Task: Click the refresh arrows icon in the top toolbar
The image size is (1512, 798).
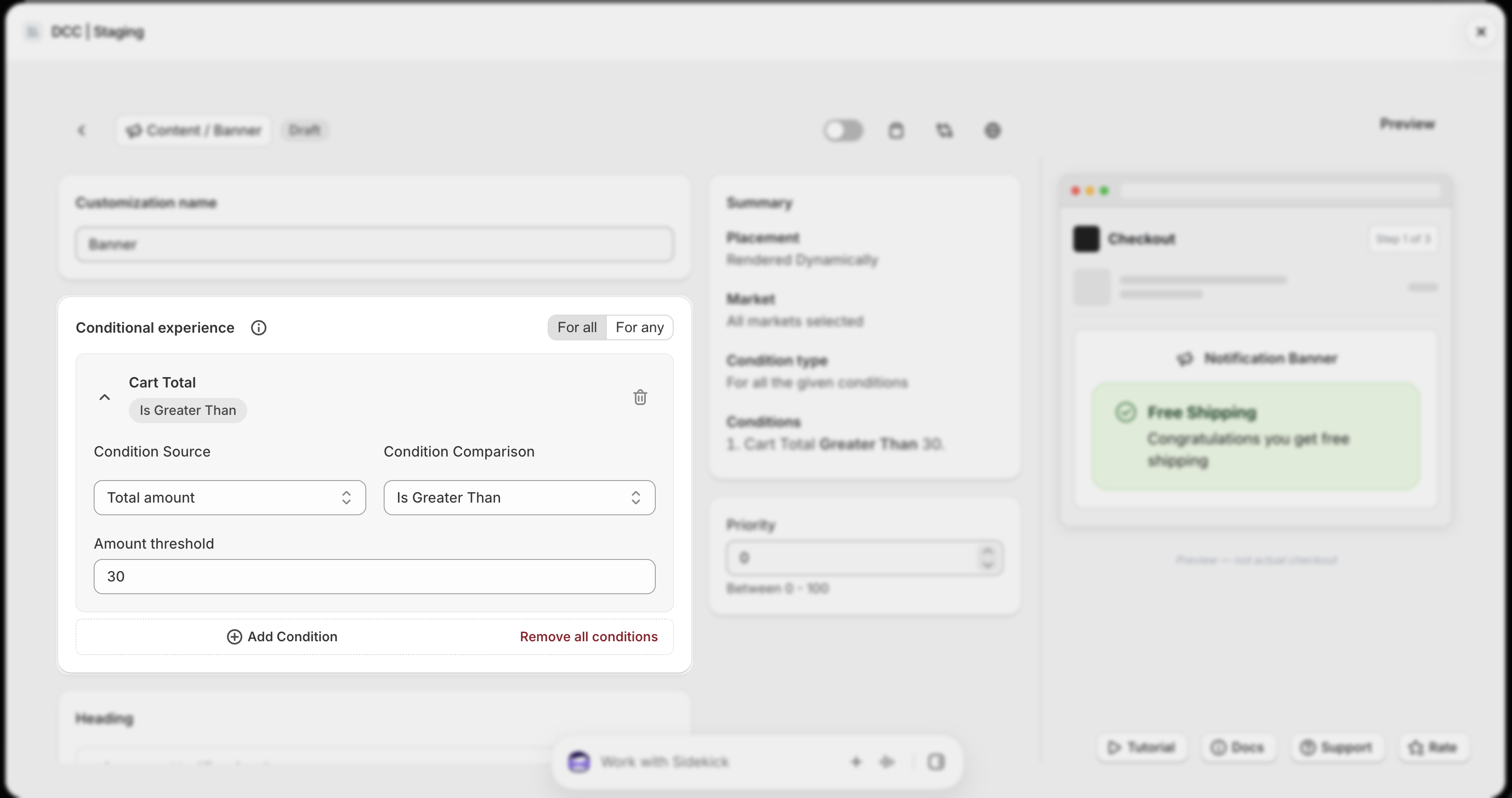Action: [x=944, y=130]
